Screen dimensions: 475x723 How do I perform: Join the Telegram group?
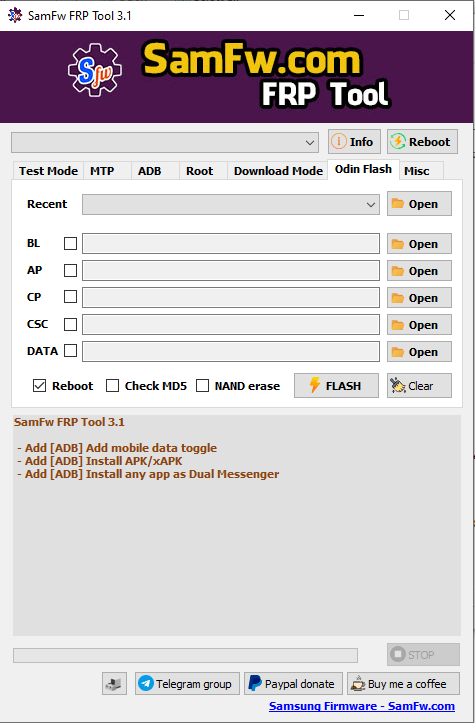(187, 683)
